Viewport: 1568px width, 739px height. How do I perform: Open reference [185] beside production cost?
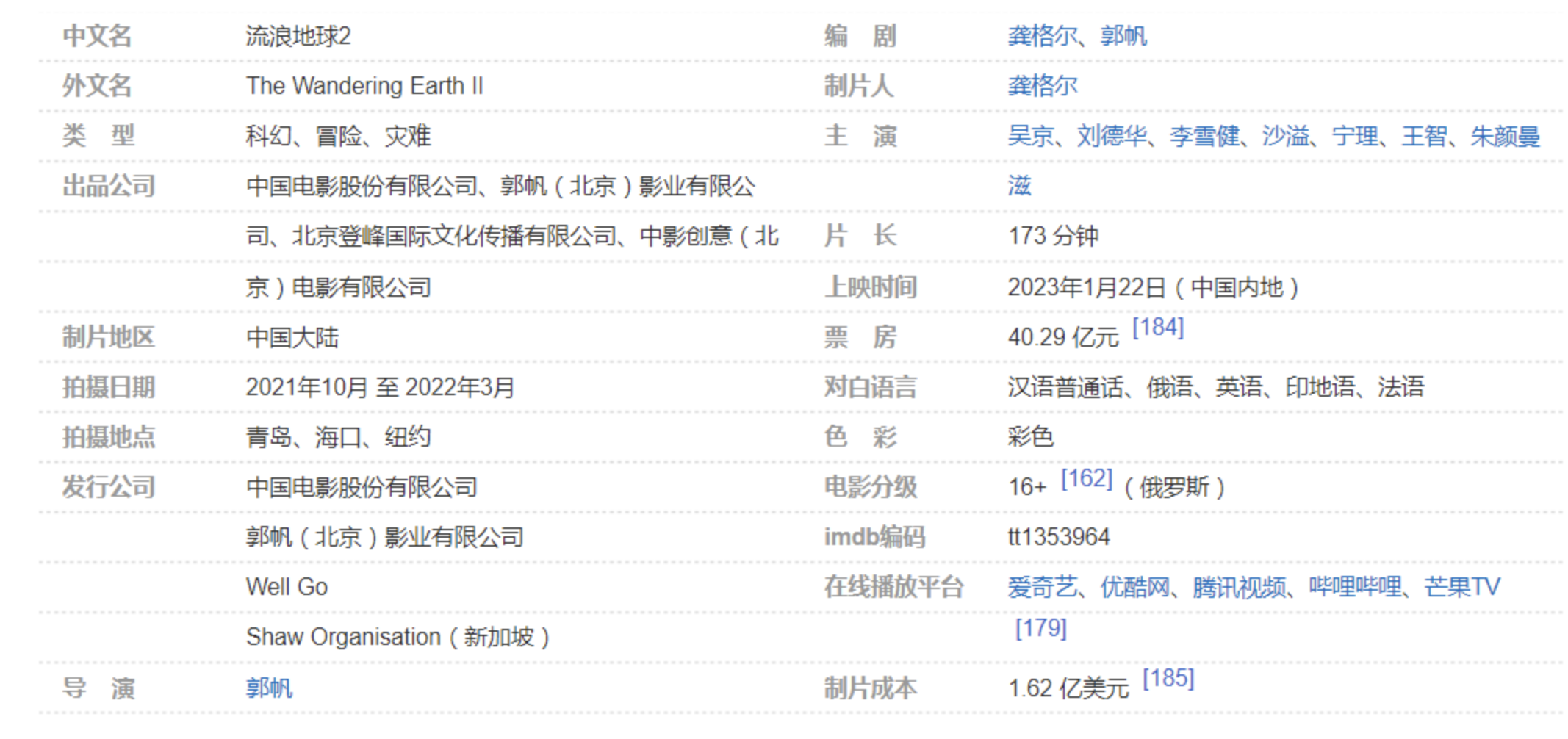coord(1168,678)
